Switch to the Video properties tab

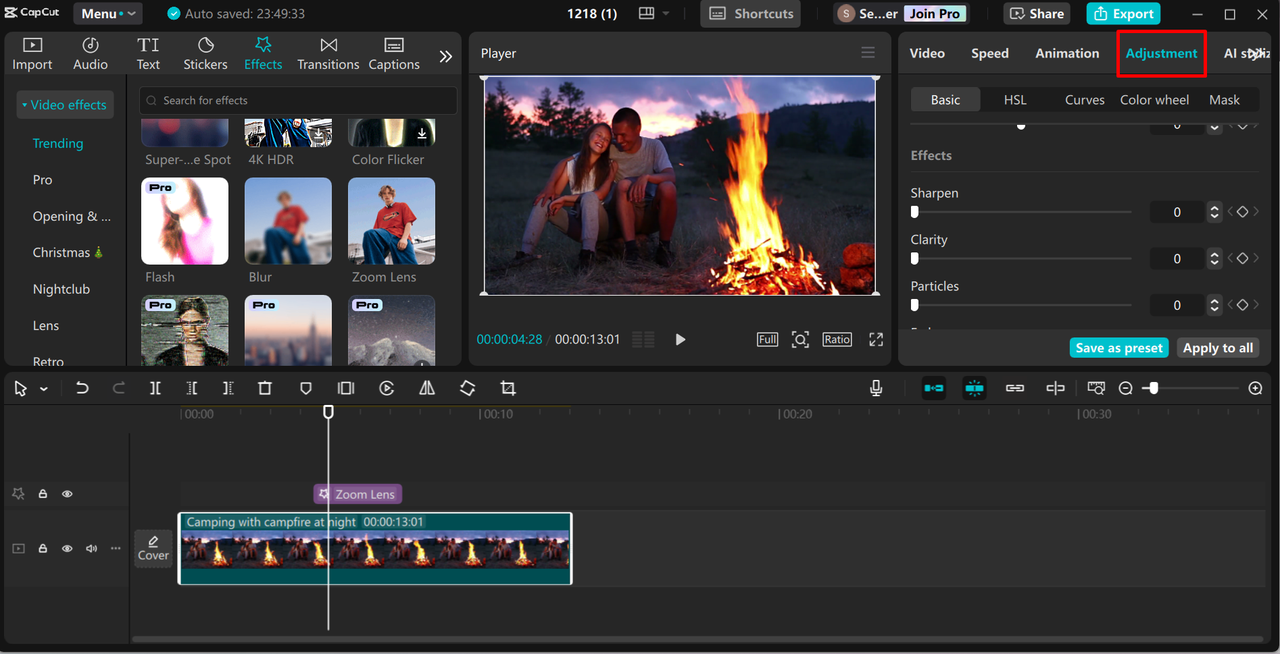(927, 54)
